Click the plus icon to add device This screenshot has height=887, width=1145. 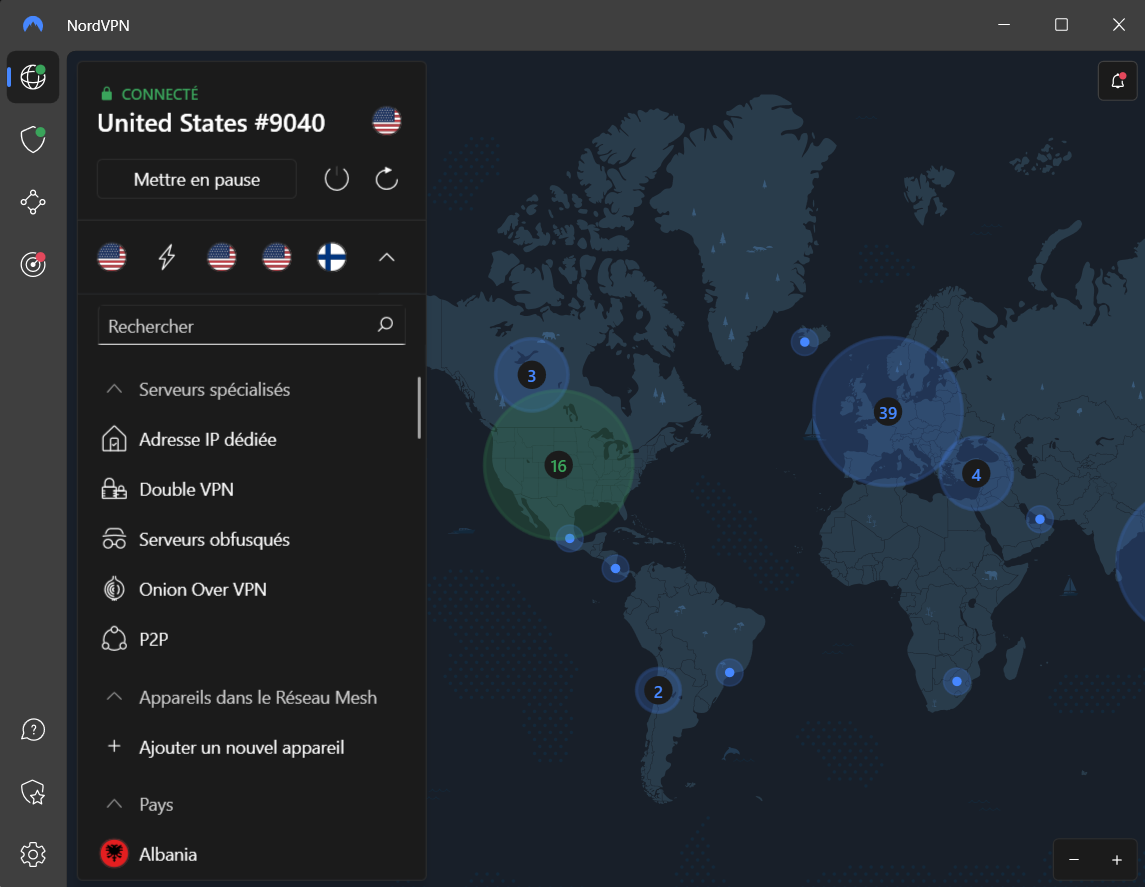point(114,746)
